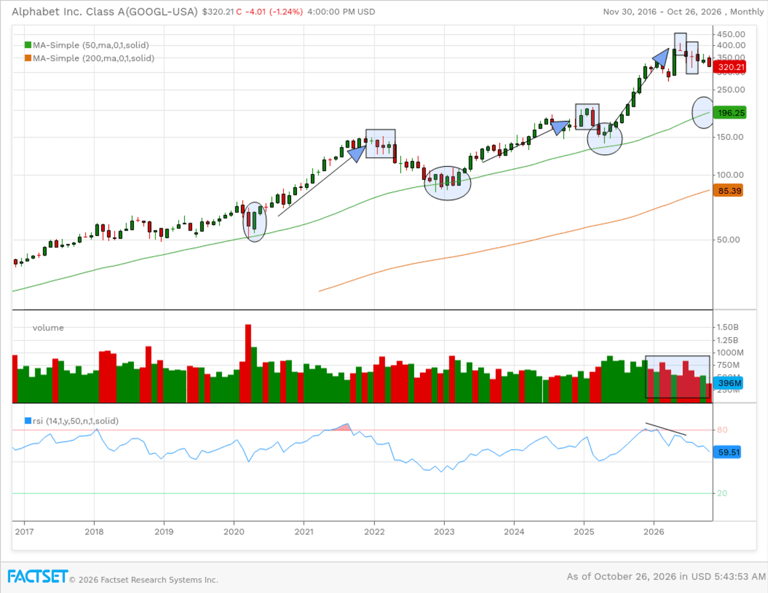The width and height of the screenshot is (768, 593).
Task: Click the blue 396M volume tag
Action: click(728, 383)
